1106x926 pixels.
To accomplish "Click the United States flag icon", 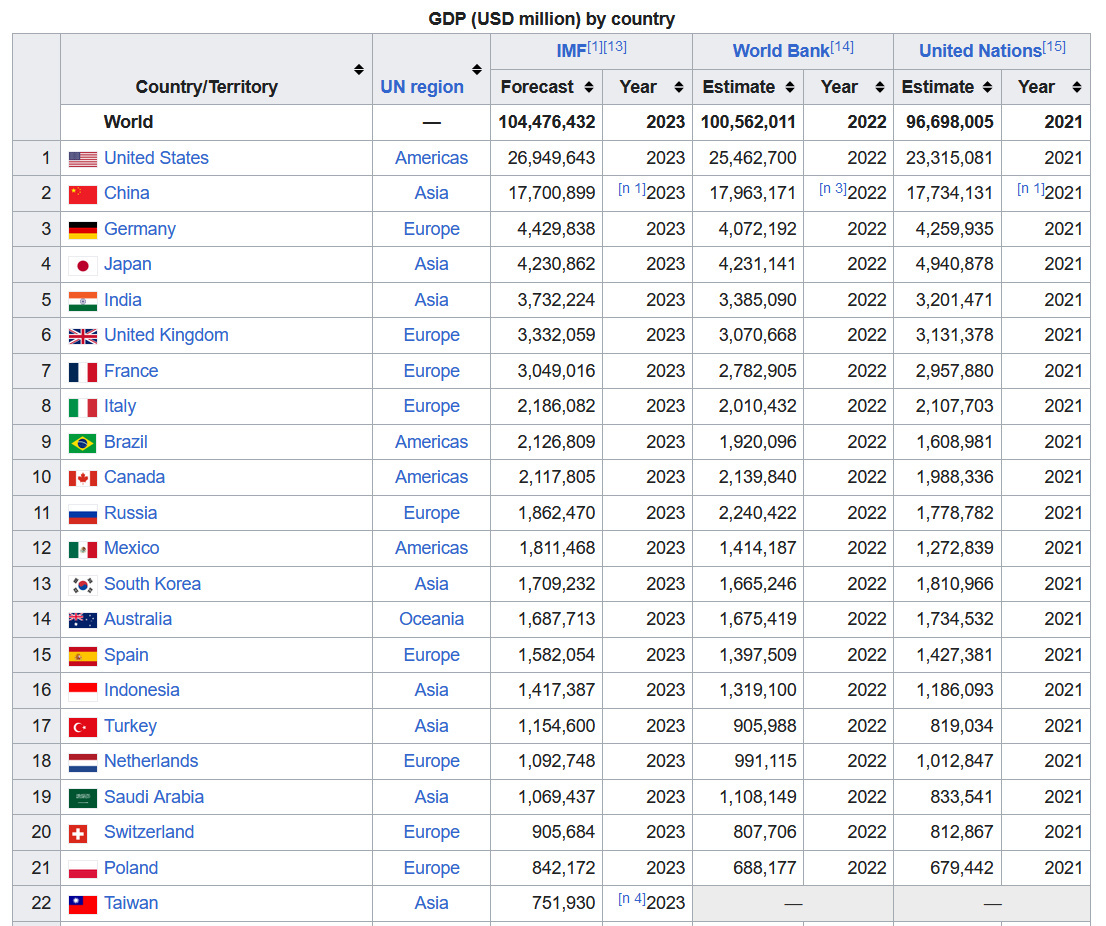I will tap(82, 159).
